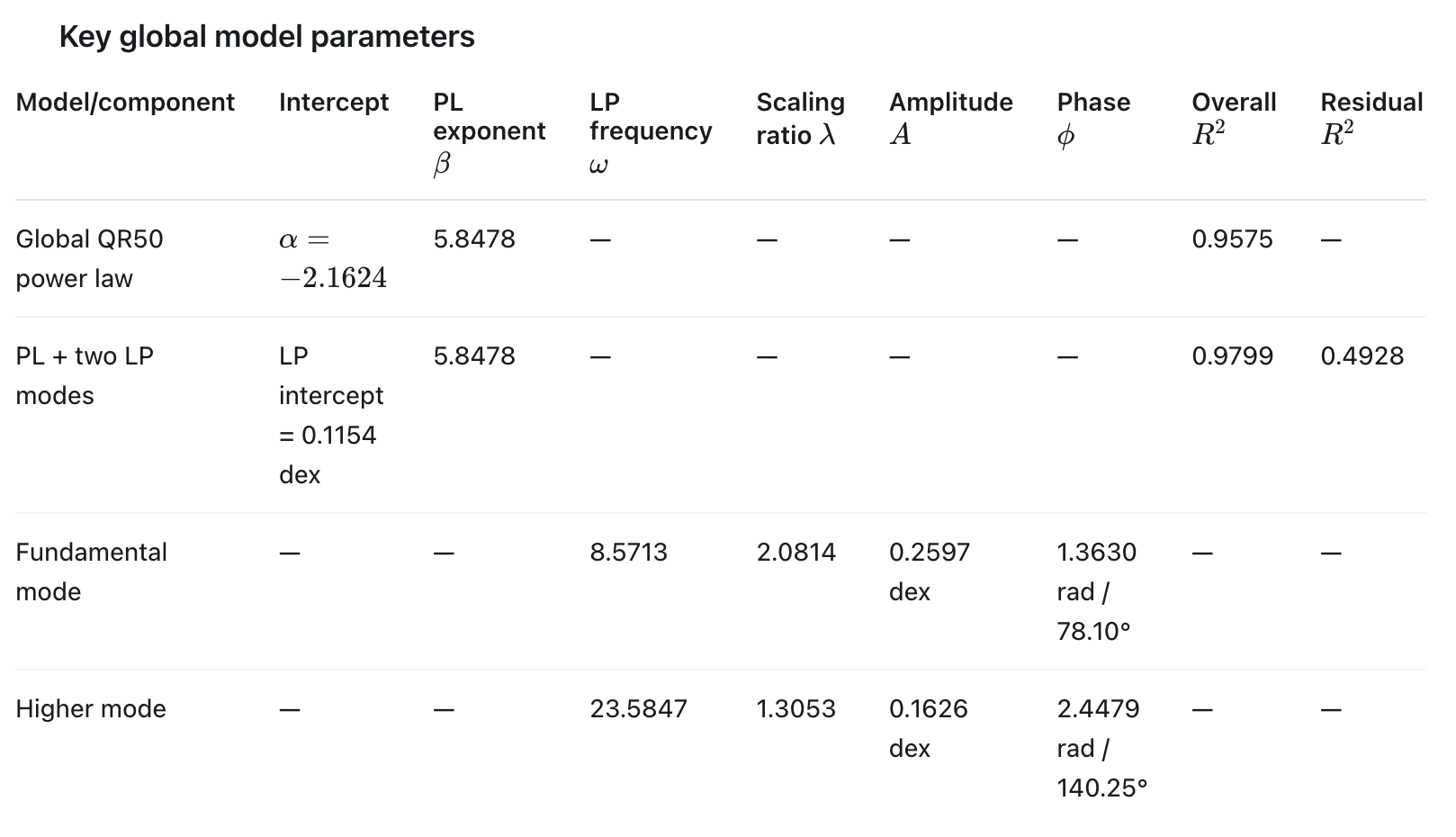Image resolution: width=1456 pixels, height=837 pixels.
Task: Click the LP frequency value 8.5713
Action: pyautogui.click(x=628, y=553)
